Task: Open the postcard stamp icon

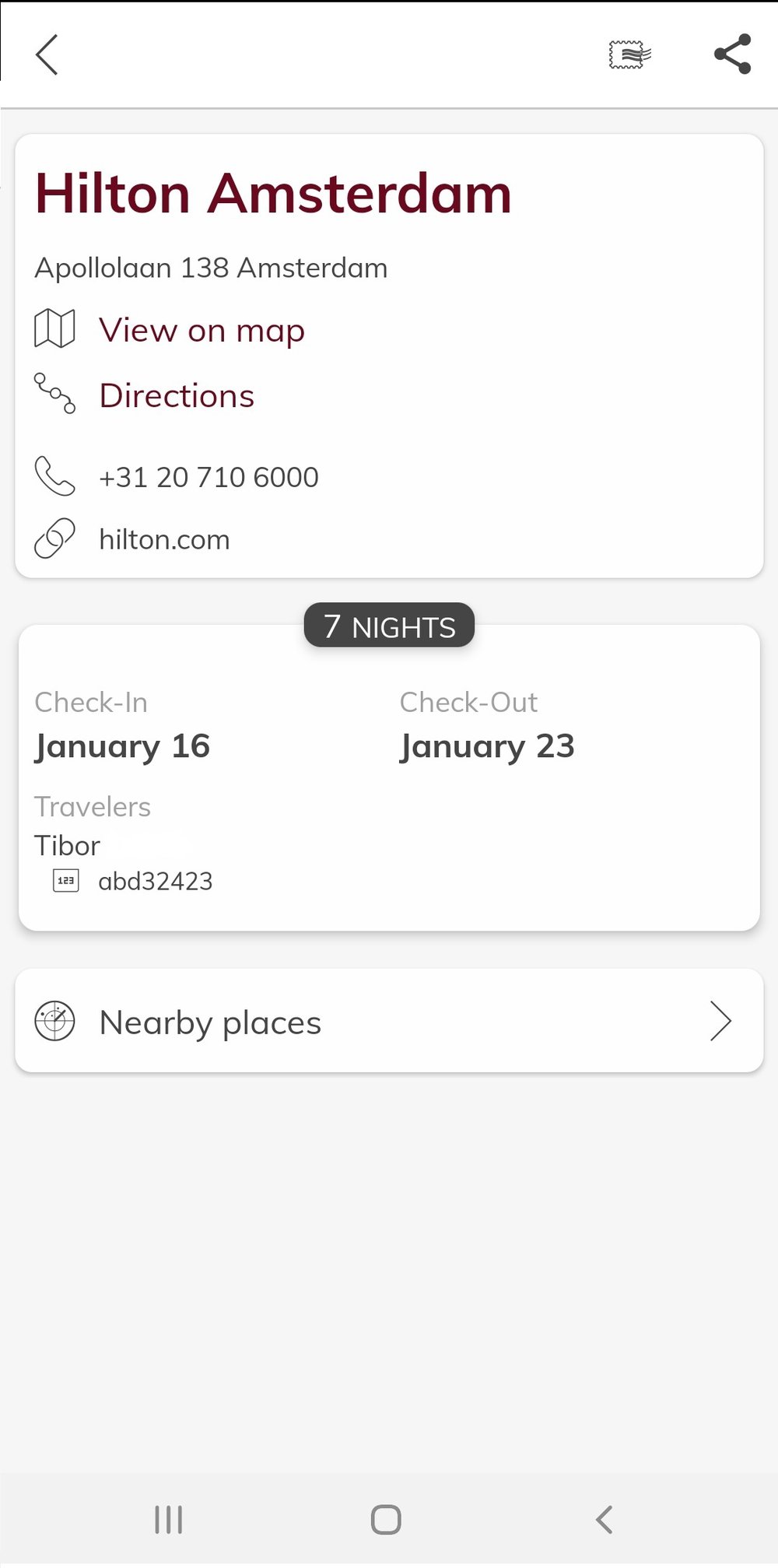Action: click(x=629, y=54)
